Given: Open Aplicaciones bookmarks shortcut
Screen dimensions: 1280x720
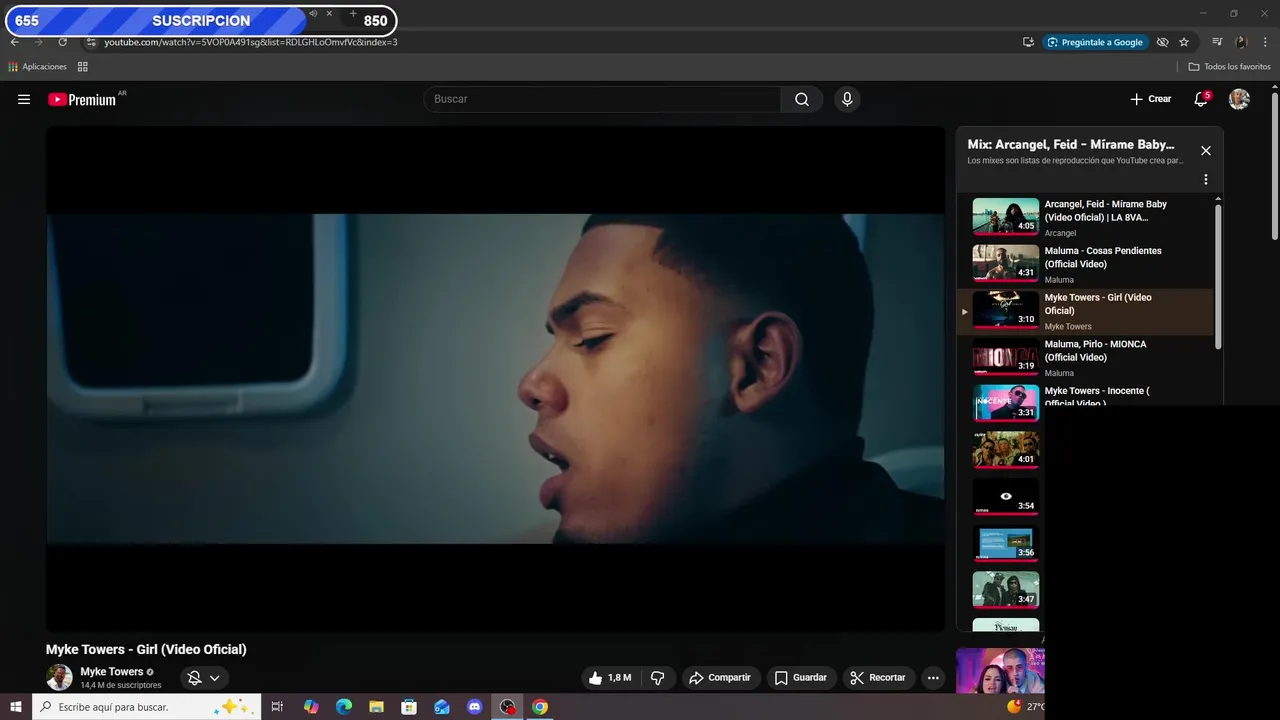Looking at the screenshot, I should tap(37, 67).
